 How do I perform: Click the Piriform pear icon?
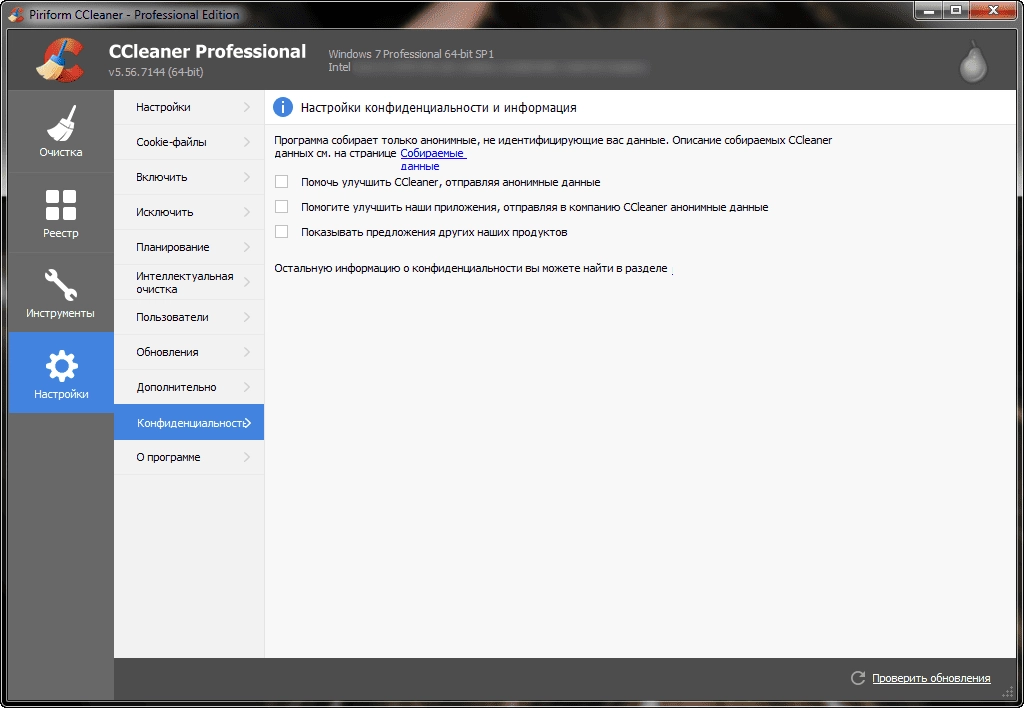[973, 63]
